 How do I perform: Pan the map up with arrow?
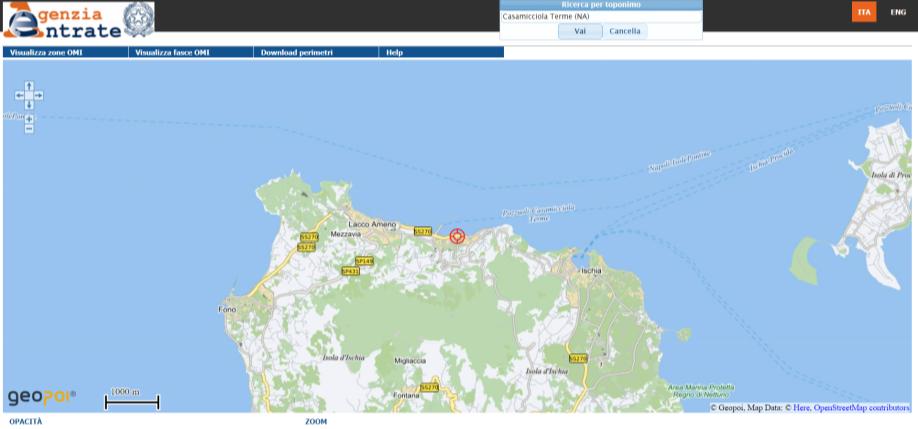(x=29, y=86)
